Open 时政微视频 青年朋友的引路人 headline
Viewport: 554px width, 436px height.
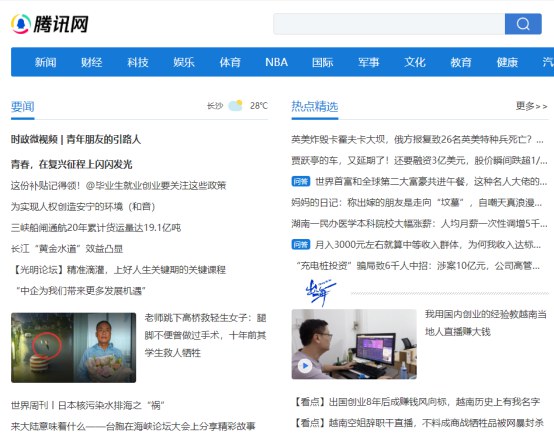pos(76,139)
